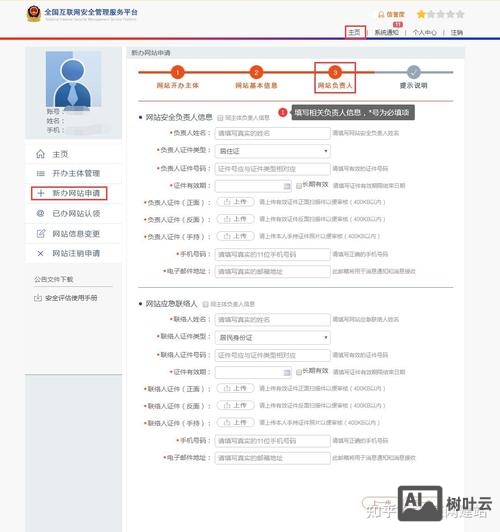Focus the 负责人姓名 input field
This screenshot has height=532, width=500.
pyautogui.click(x=273, y=133)
